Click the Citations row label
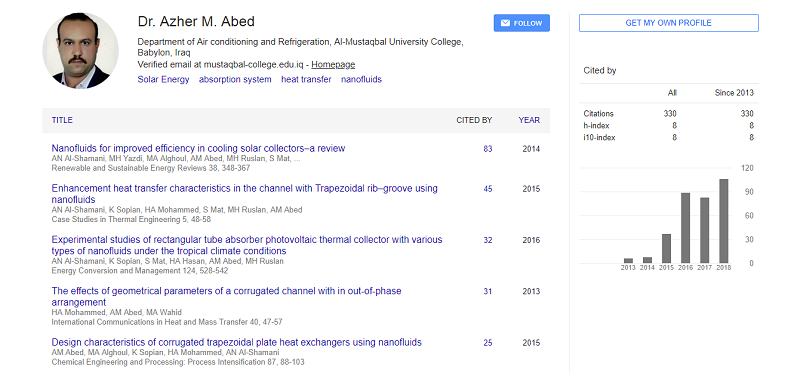This screenshot has width=800, height=373. (x=598, y=114)
